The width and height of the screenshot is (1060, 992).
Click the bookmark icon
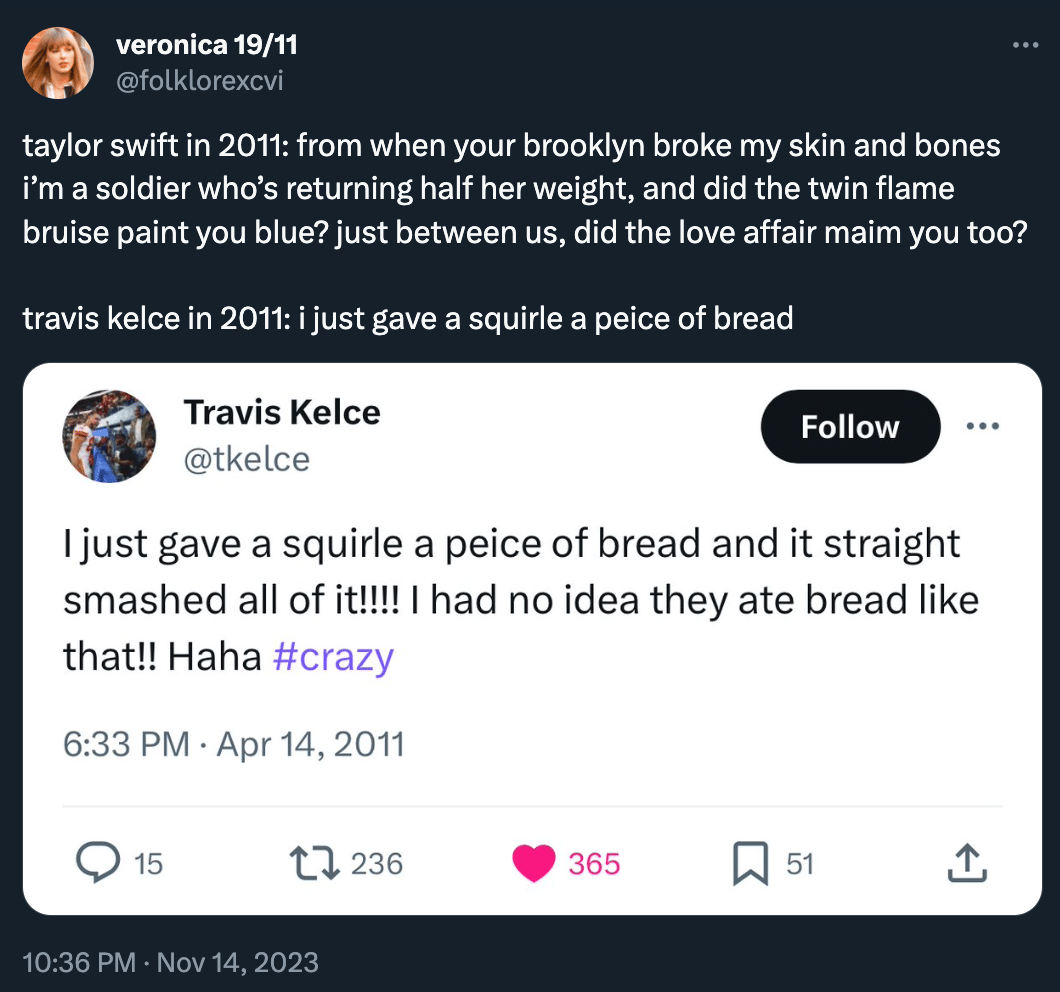(x=749, y=864)
